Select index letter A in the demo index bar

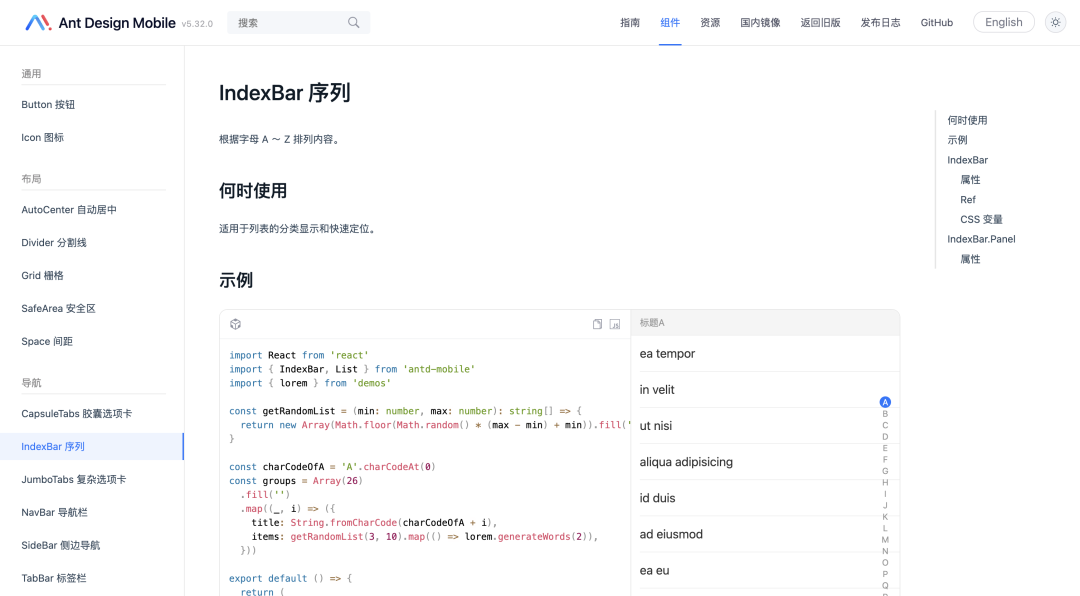885,402
